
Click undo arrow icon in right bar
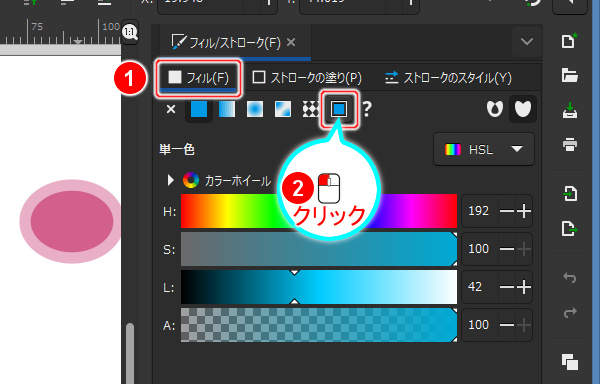[x=569, y=277]
